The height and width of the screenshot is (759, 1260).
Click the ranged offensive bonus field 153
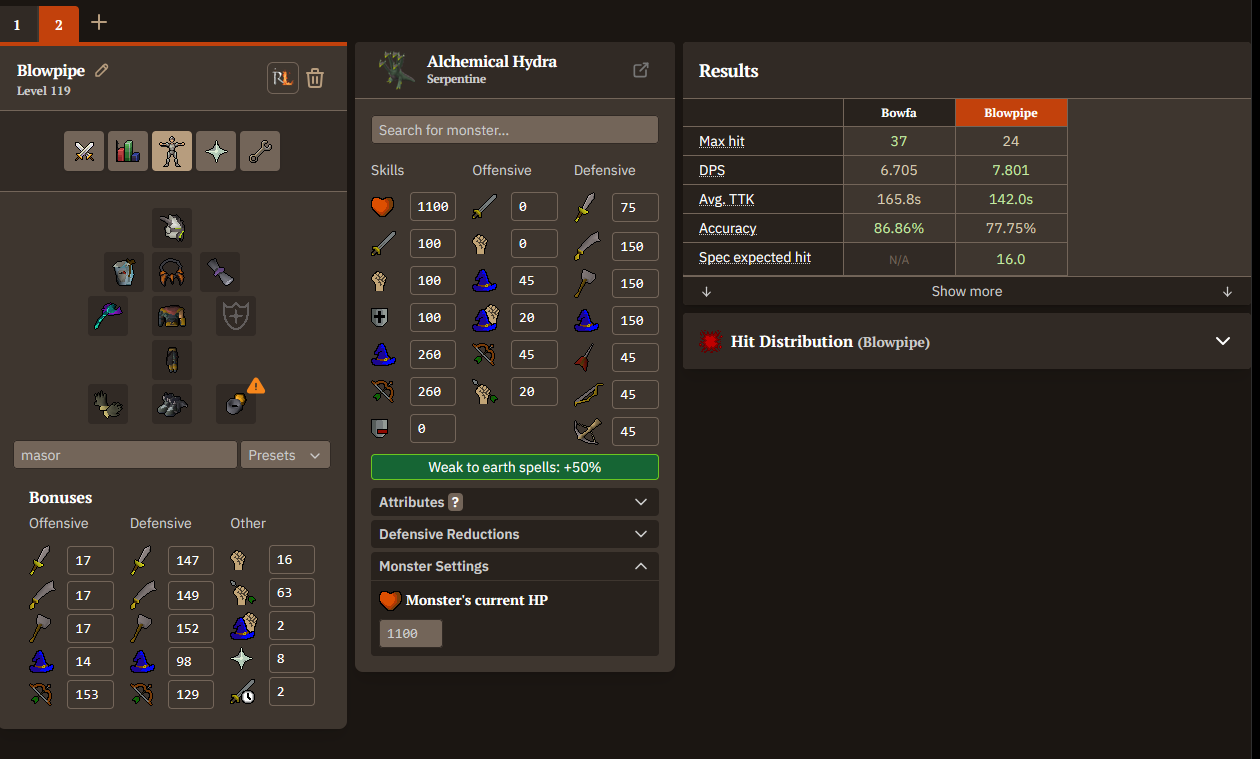point(90,694)
